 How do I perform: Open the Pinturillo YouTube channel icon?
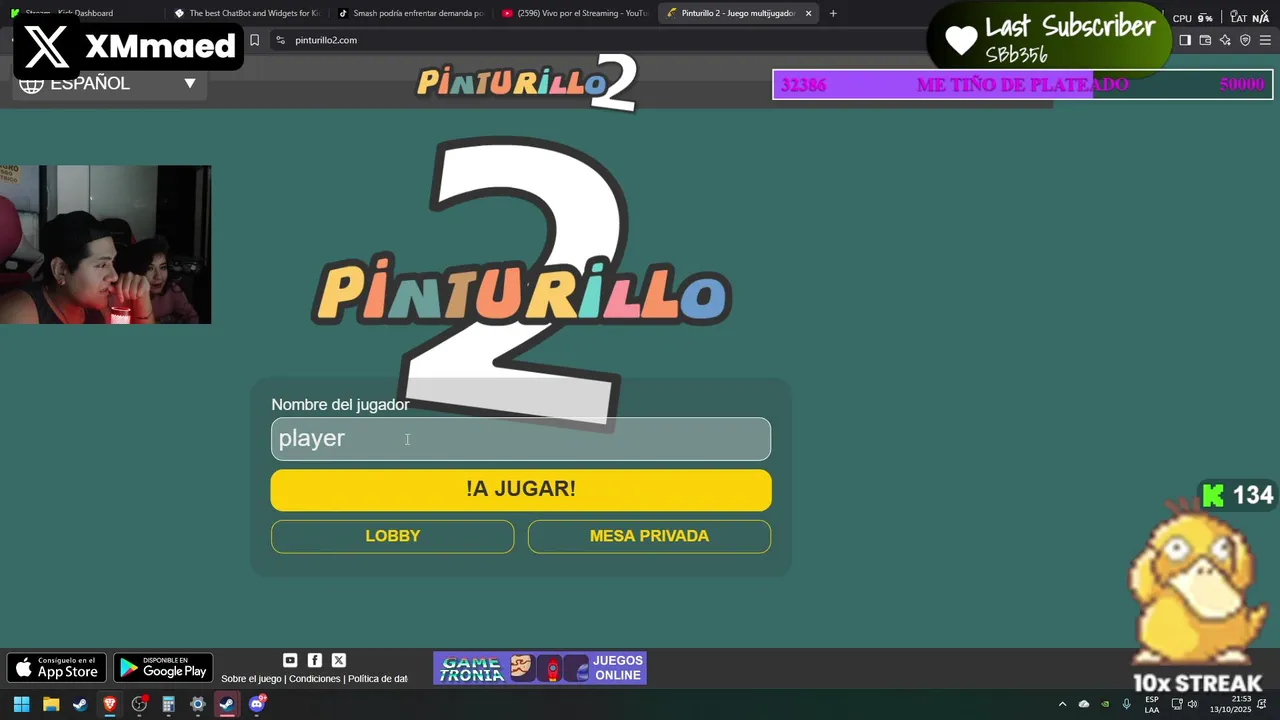pos(290,660)
